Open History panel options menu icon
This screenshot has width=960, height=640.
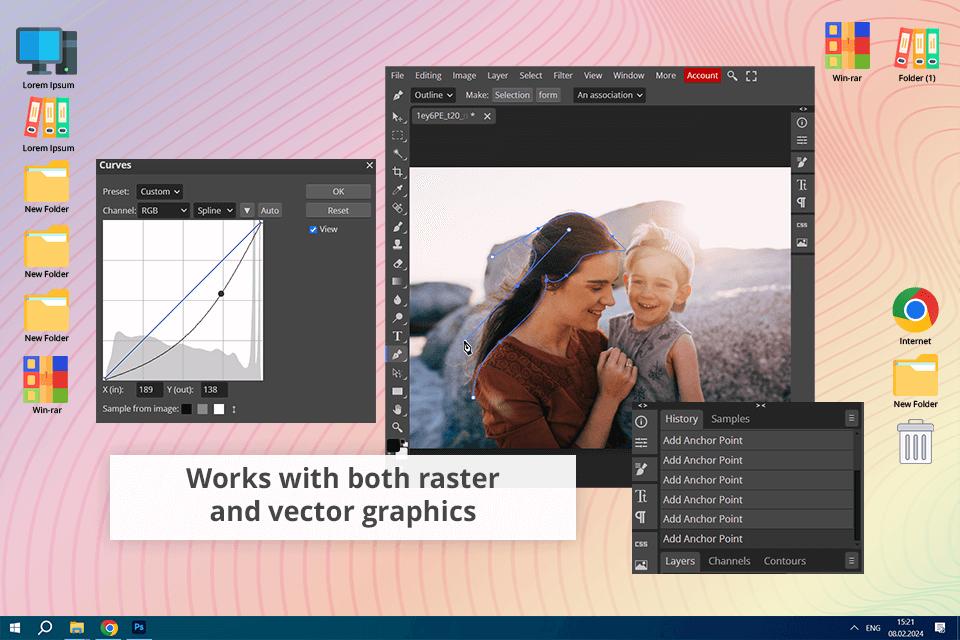851,418
